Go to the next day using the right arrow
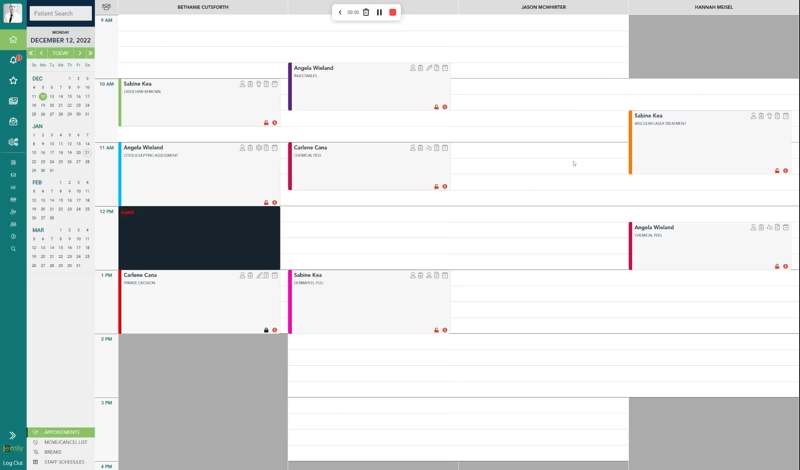Screen dimensions: 800x470 [x=80, y=53]
